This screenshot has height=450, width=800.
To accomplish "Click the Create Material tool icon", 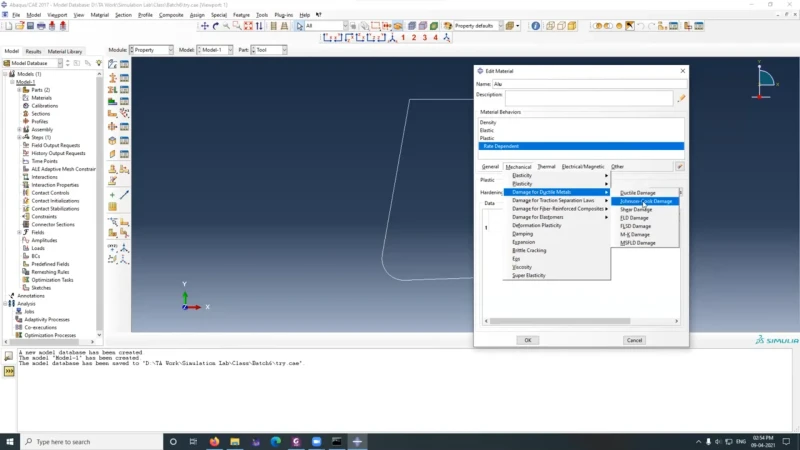I will tap(112, 64).
